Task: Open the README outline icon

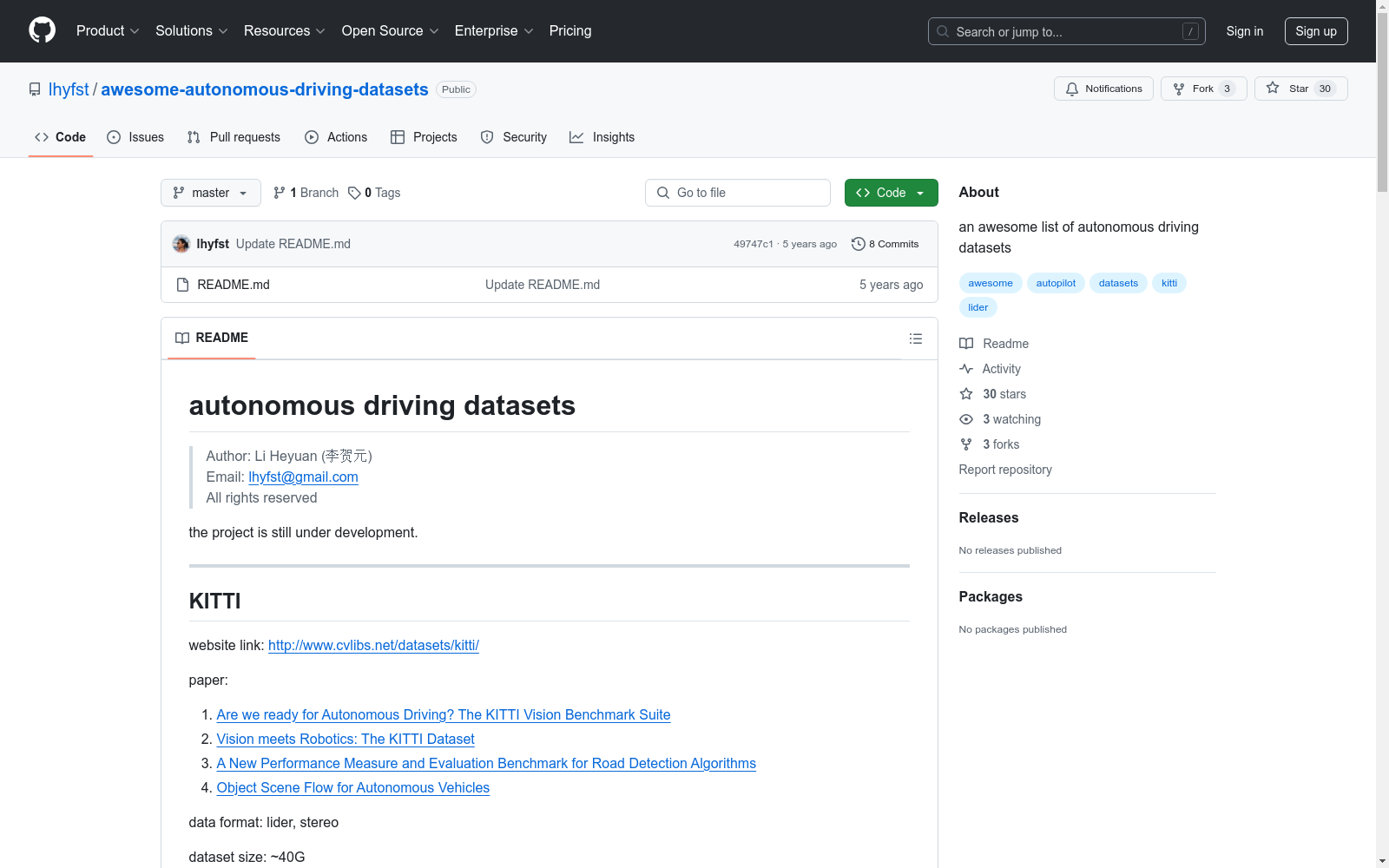Action: tap(915, 339)
